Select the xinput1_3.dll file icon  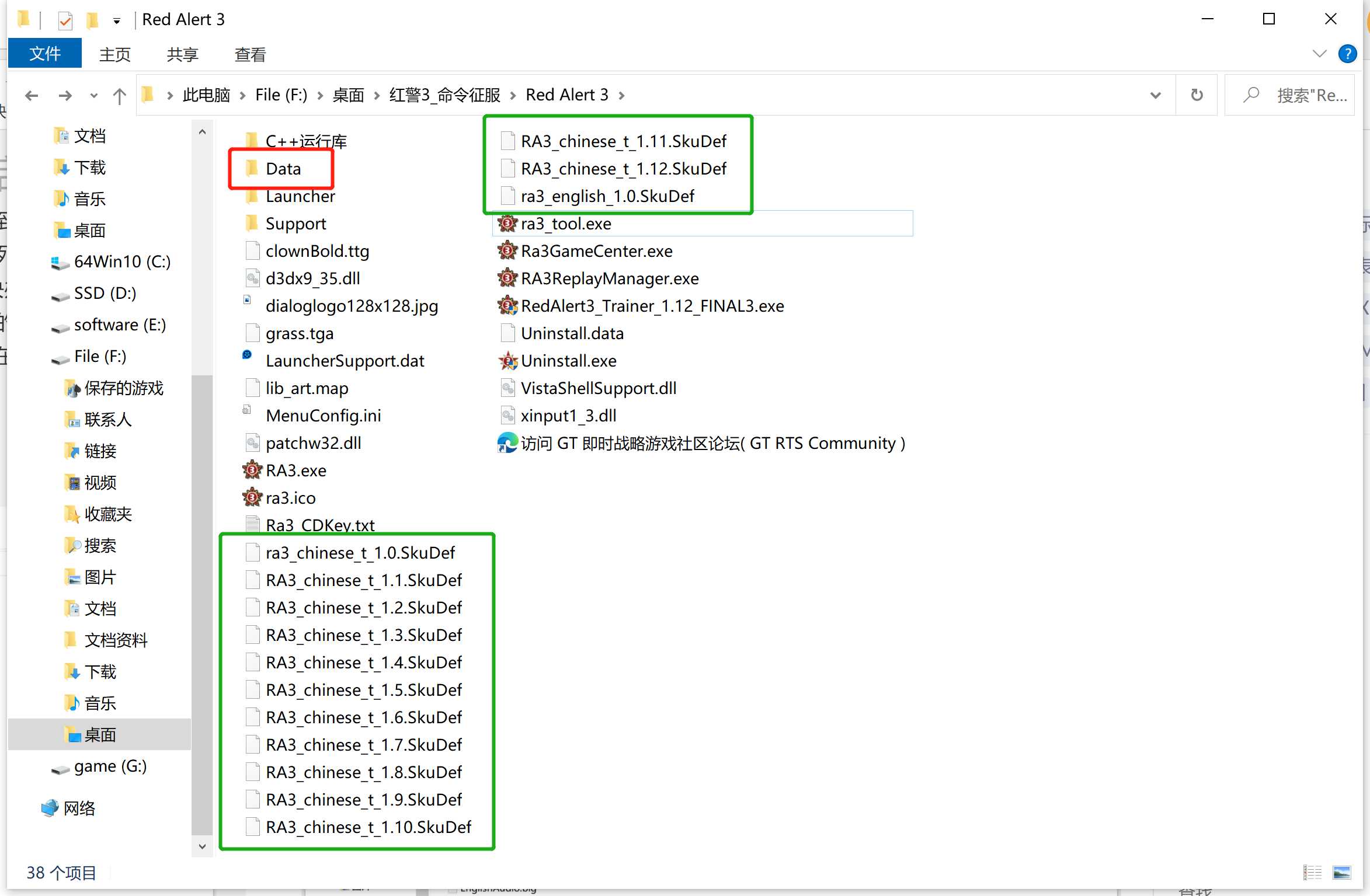(x=507, y=415)
